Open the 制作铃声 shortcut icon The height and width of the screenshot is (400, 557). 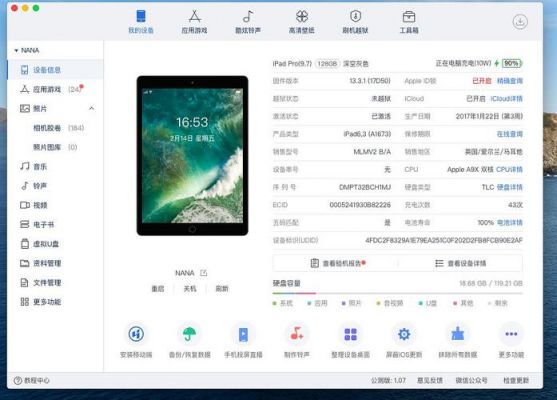pos(297,334)
